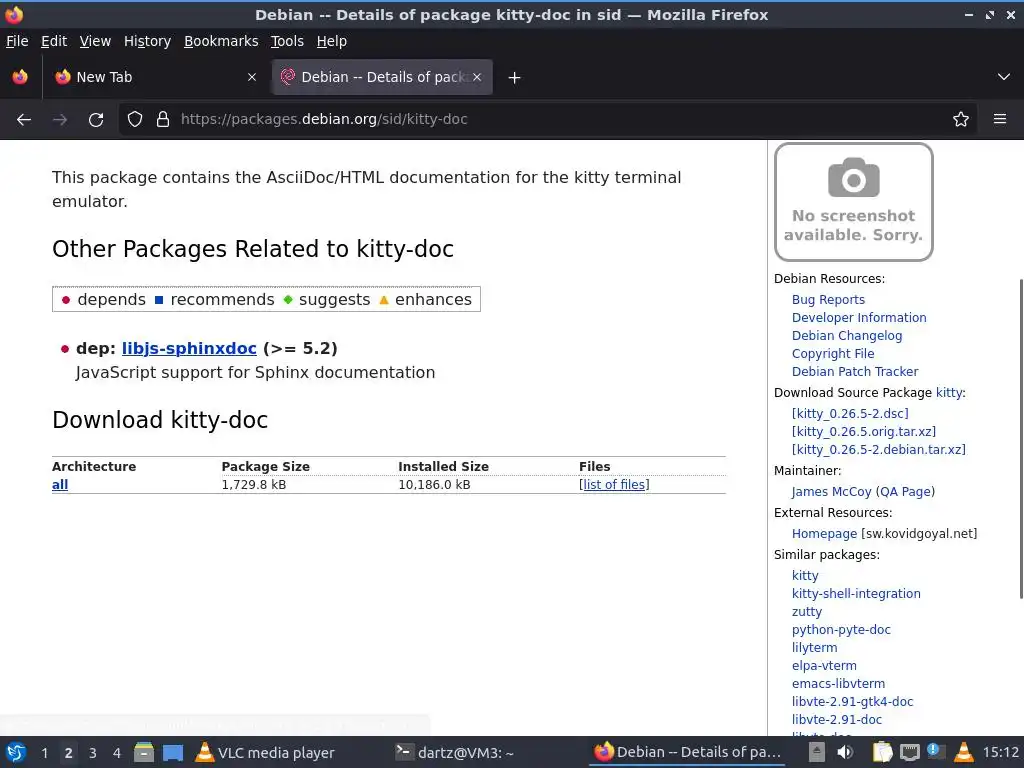Click the VLC cone system tray icon
Viewport: 1024px width, 768px height.
point(963,752)
